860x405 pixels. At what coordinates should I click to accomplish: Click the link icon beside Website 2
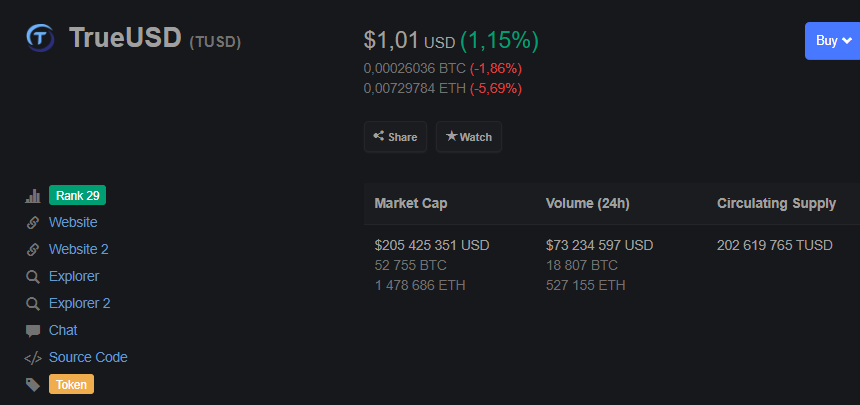point(33,250)
